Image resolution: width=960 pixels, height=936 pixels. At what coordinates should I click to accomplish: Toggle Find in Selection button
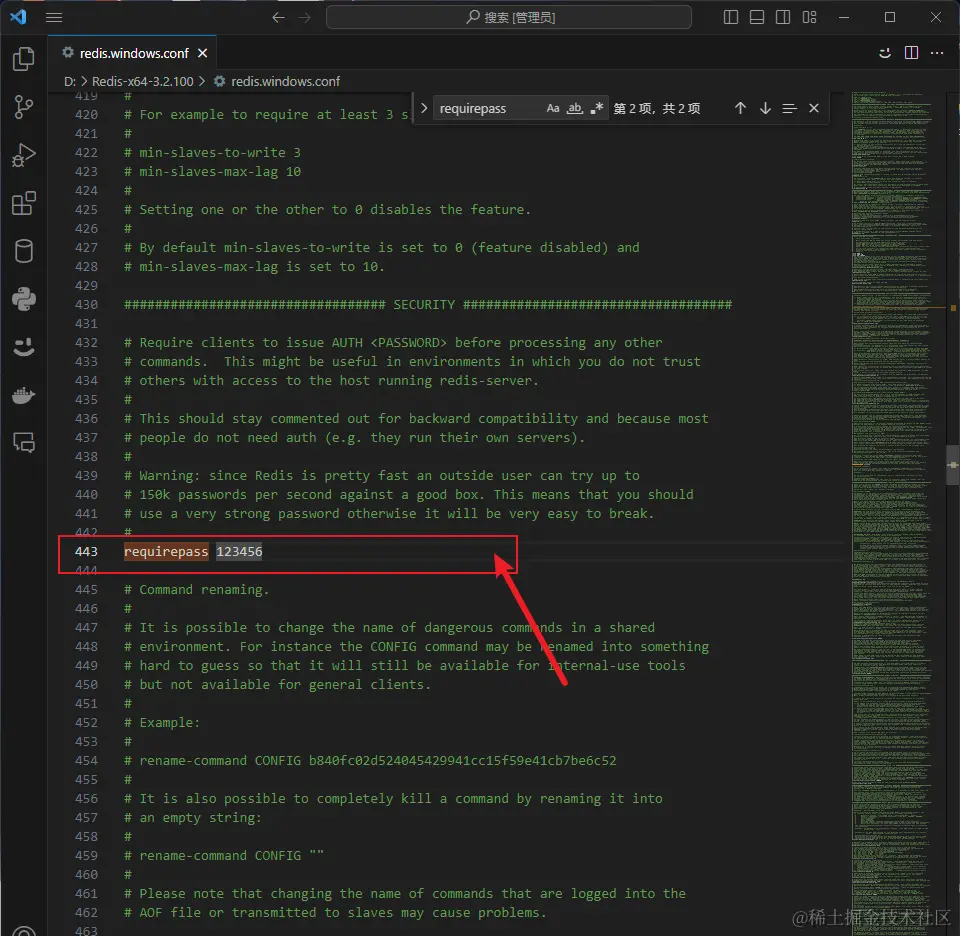pyautogui.click(x=789, y=108)
